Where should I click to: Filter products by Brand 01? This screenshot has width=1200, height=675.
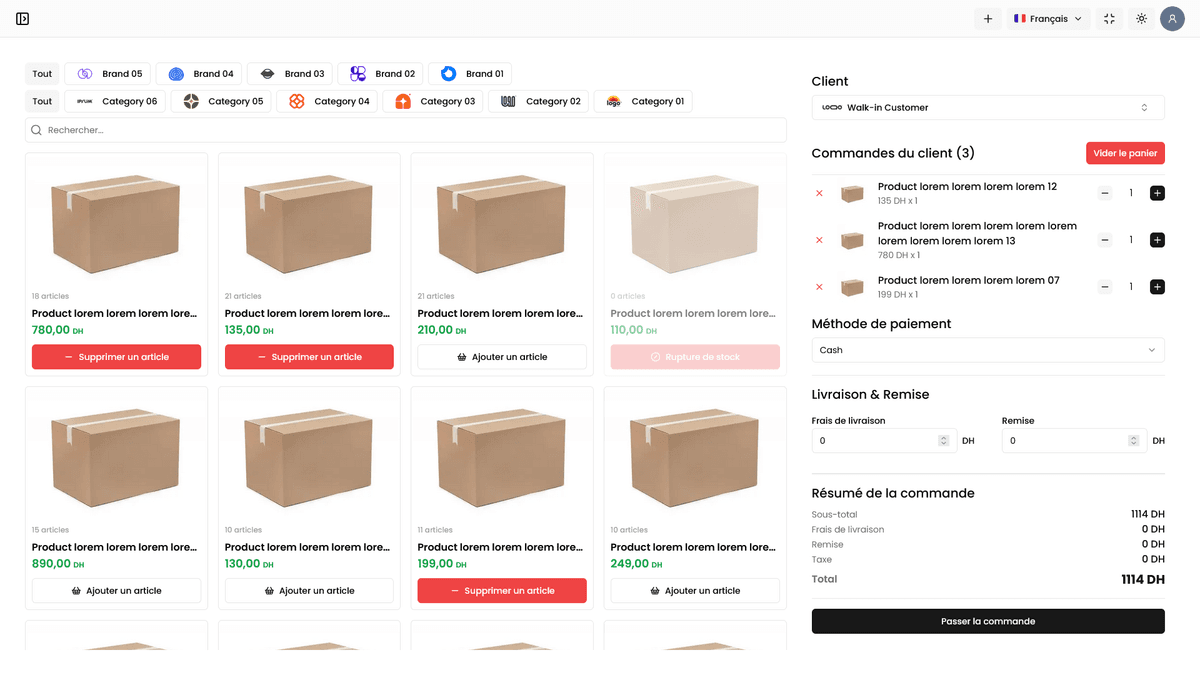[470, 74]
